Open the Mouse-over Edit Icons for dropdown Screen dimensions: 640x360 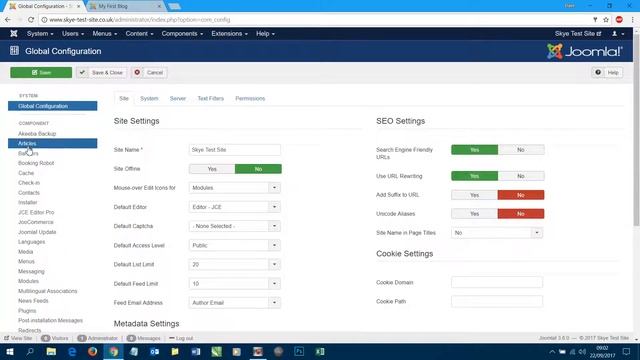coord(235,188)
